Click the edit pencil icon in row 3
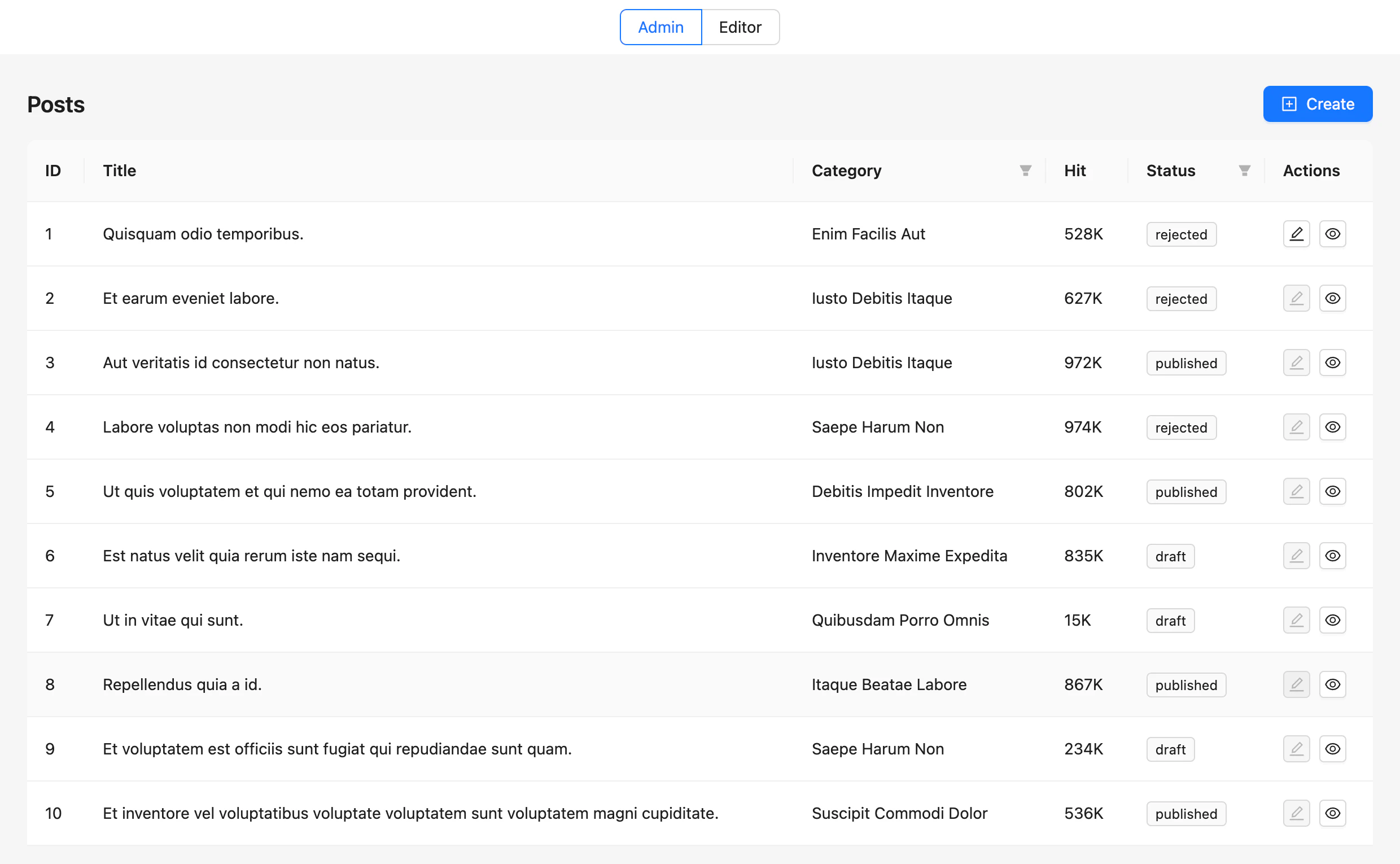Image resolution: width=1400 pixels, height=864 pixels. click(1296, 363)
